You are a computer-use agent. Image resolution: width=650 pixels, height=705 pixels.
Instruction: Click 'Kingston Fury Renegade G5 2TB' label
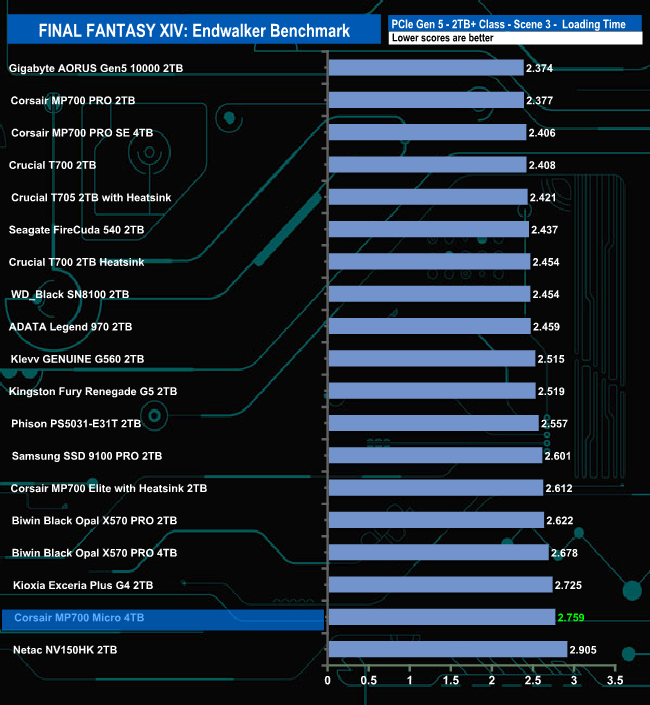(93, 392)
